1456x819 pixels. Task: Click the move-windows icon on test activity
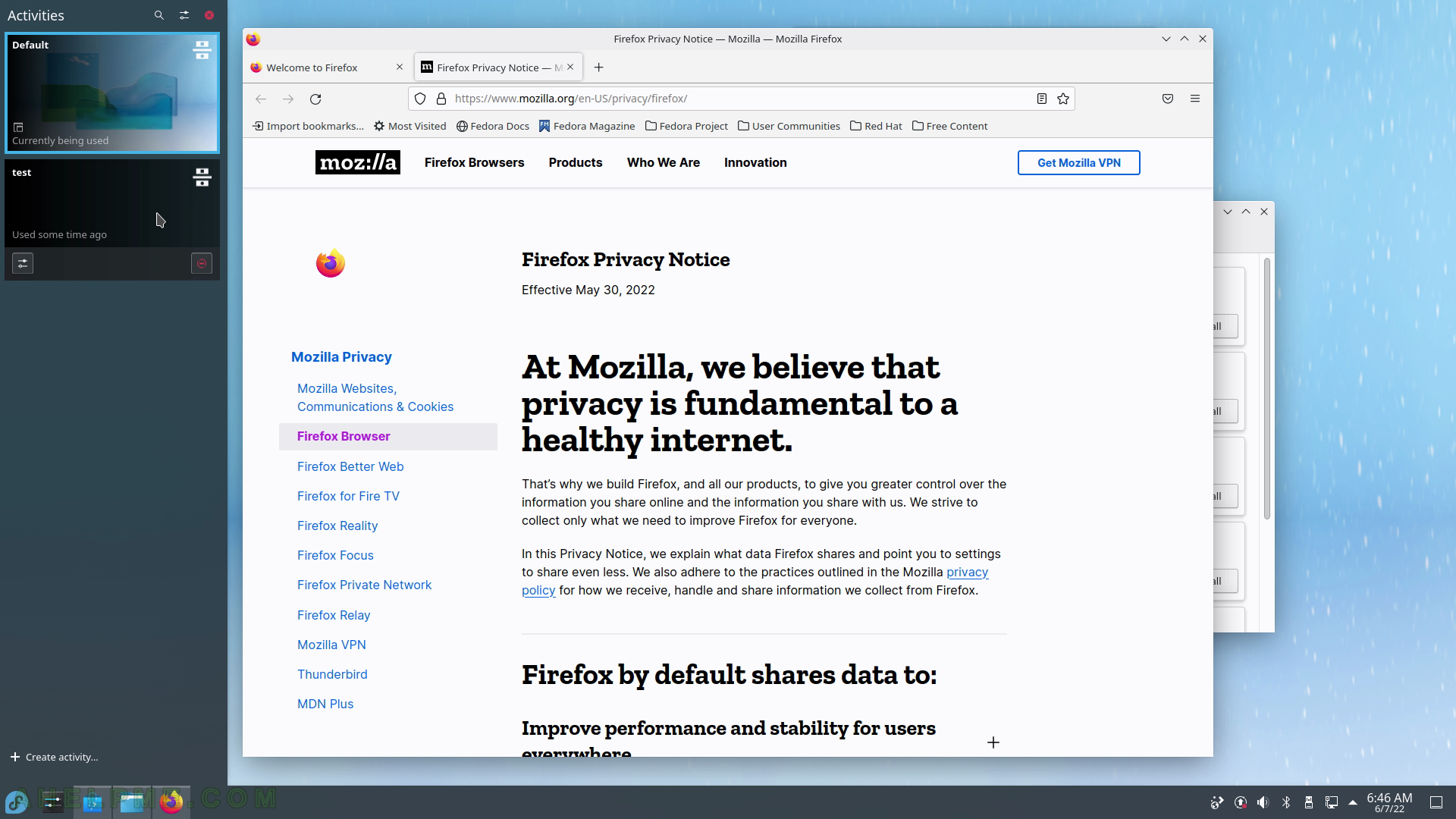coord(202,177)
